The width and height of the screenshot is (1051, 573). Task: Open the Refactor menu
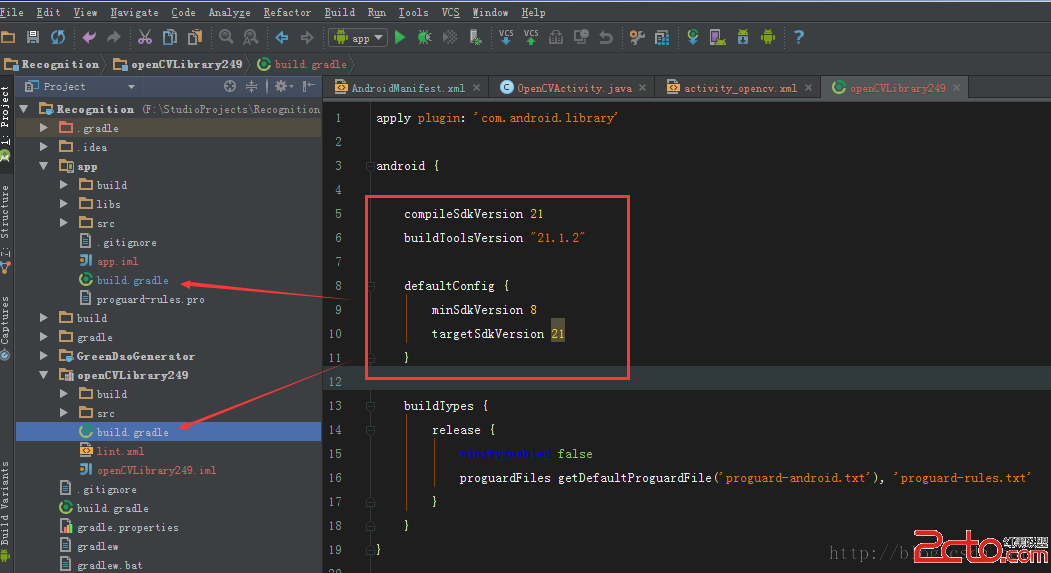(287, 12)
